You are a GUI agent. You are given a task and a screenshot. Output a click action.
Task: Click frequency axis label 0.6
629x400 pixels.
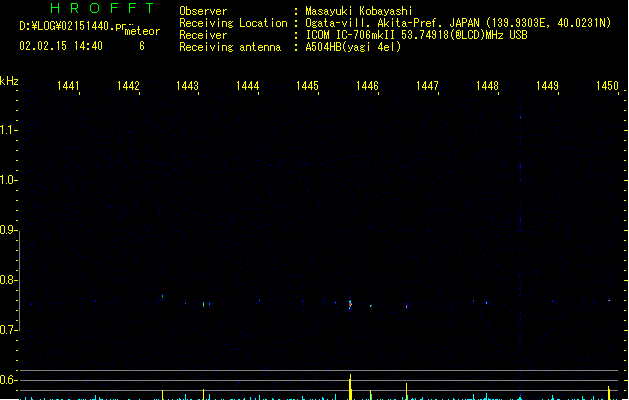[x=7, y=380]
